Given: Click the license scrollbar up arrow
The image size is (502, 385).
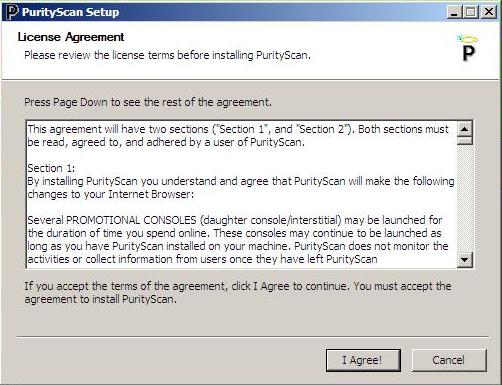Looking at the screenshot, I should coord(465,129).
